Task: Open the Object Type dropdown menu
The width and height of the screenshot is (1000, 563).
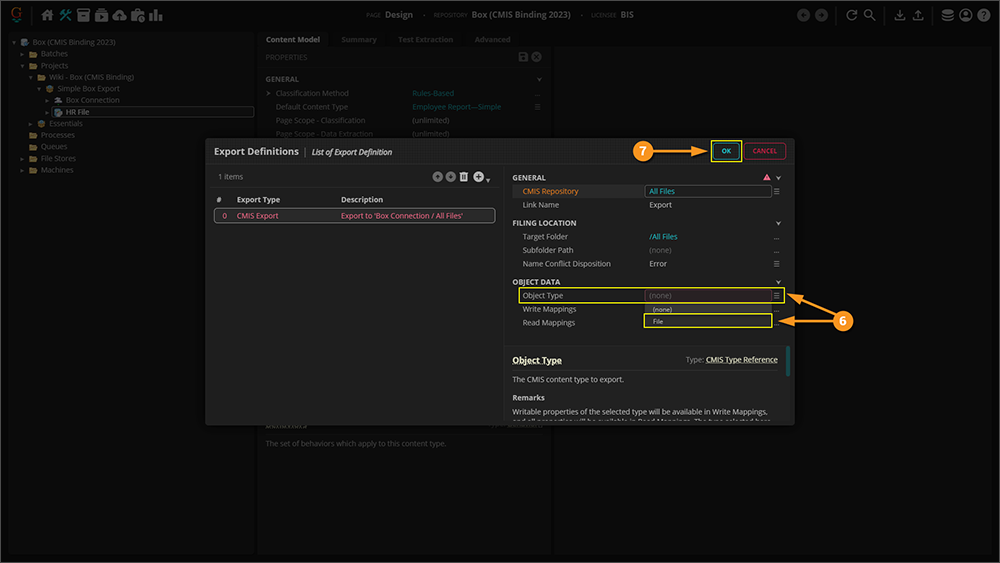Action: coord(776,296)
